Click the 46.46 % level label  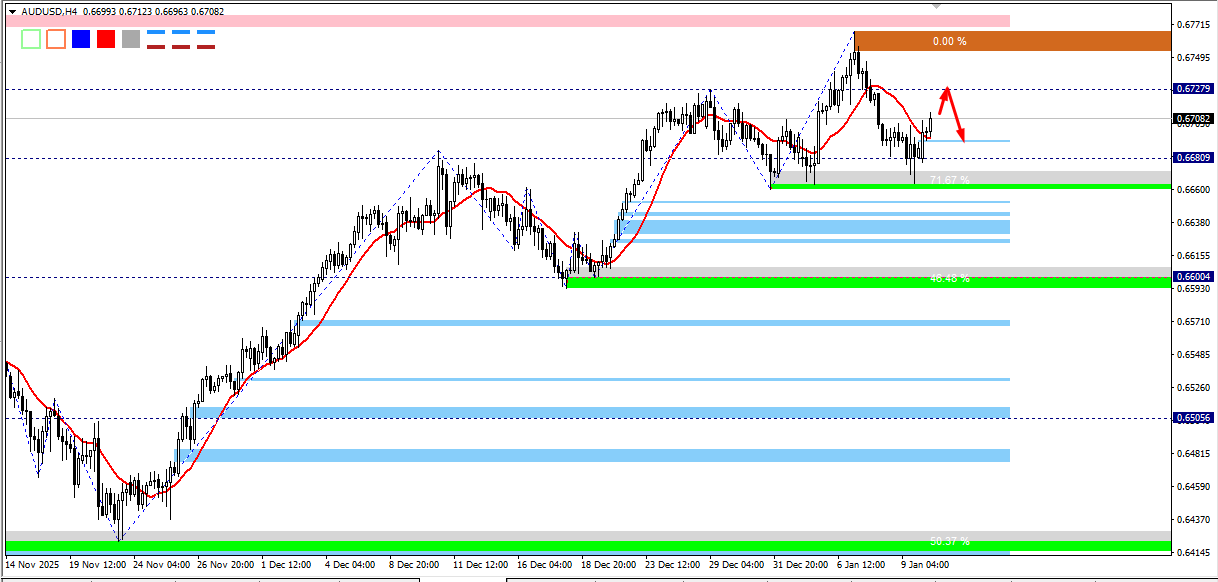point(950,278)
